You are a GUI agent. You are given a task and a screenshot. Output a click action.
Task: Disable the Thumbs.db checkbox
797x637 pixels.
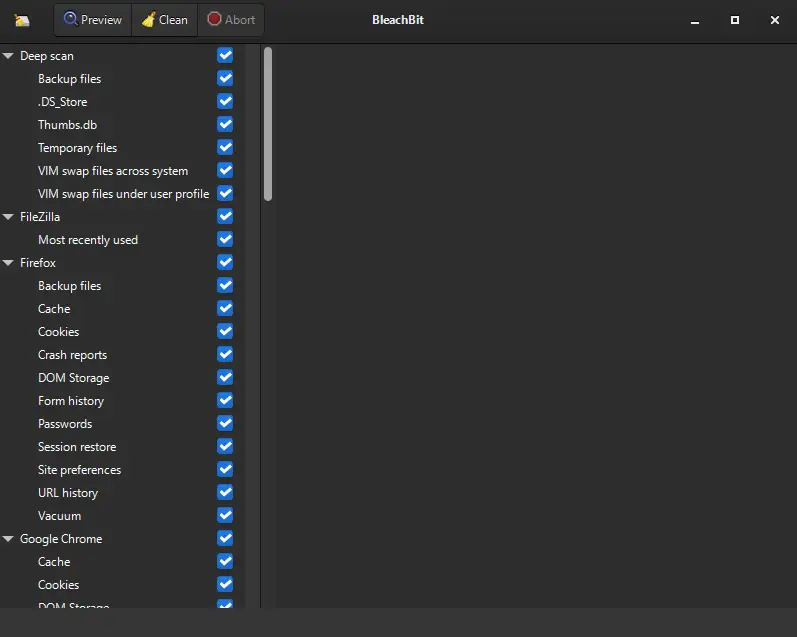225,125
